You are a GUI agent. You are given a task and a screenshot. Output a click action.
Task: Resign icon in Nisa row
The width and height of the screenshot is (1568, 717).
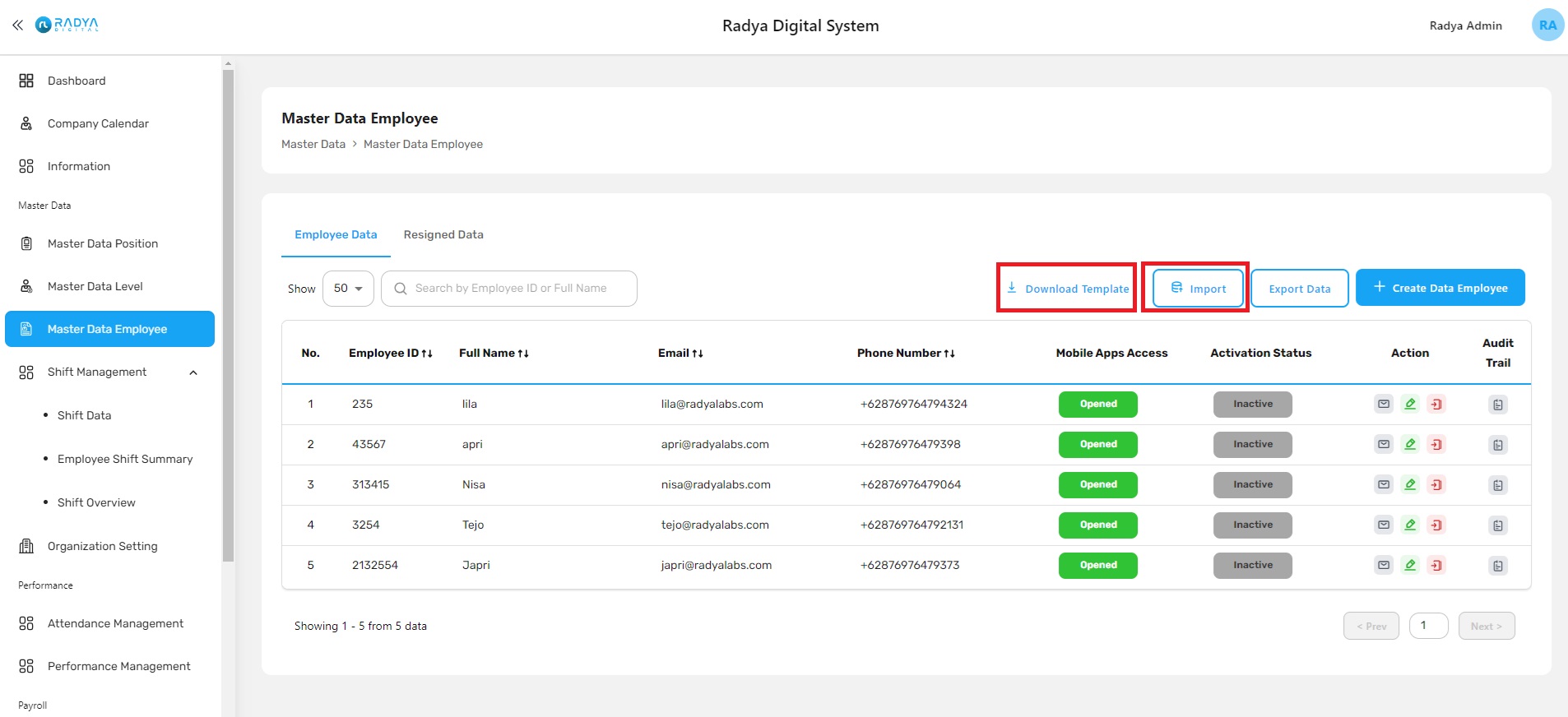pos(1436,484)
